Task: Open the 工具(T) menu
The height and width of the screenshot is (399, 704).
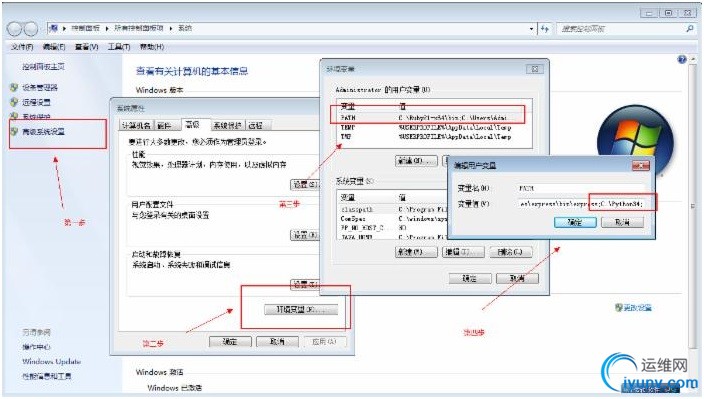Action: [x=119, y=47]
